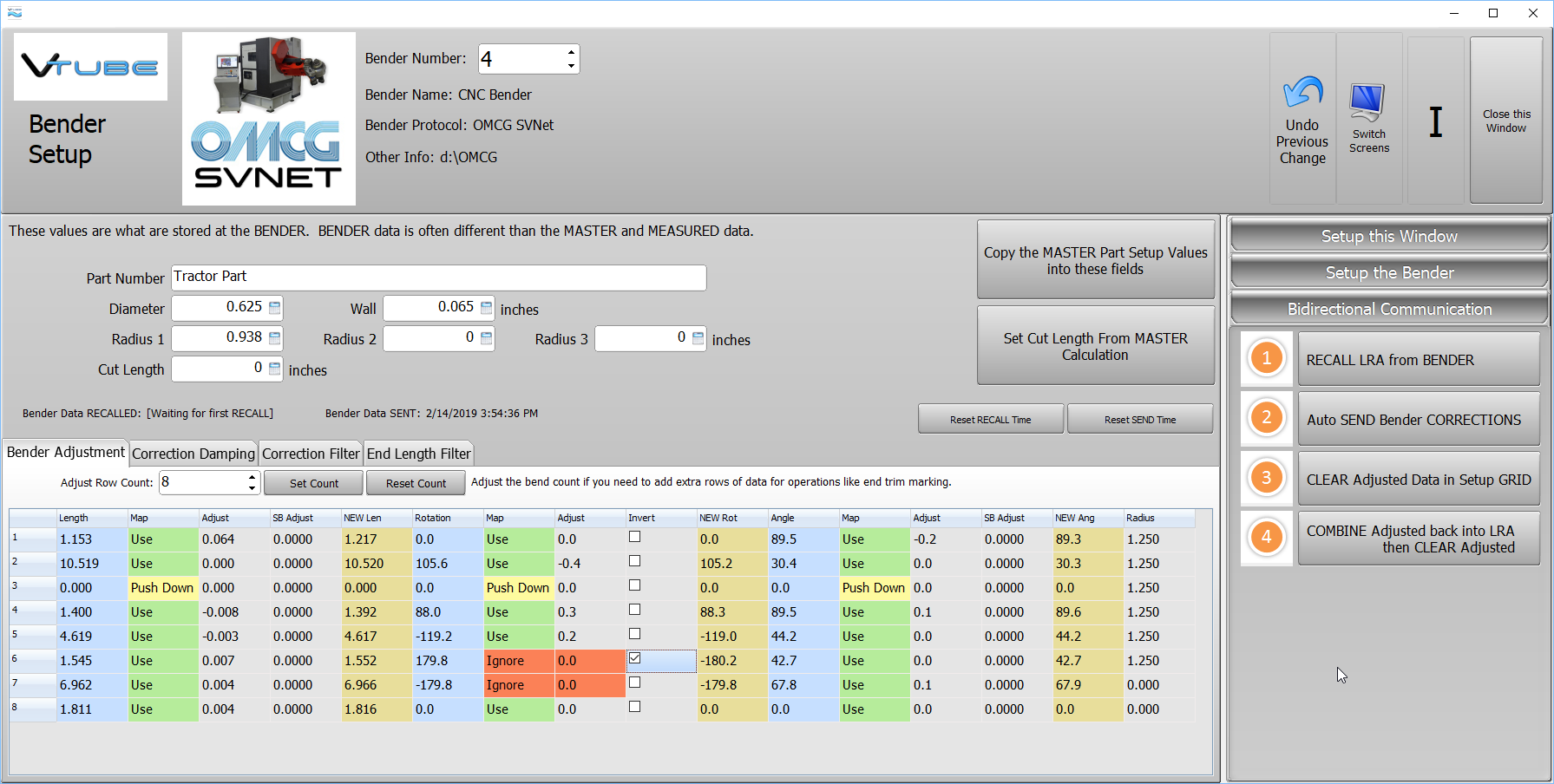Open calculator icon in Diameter field
1554x784 pixels.
pyautogui.click(x=275, y=307)
